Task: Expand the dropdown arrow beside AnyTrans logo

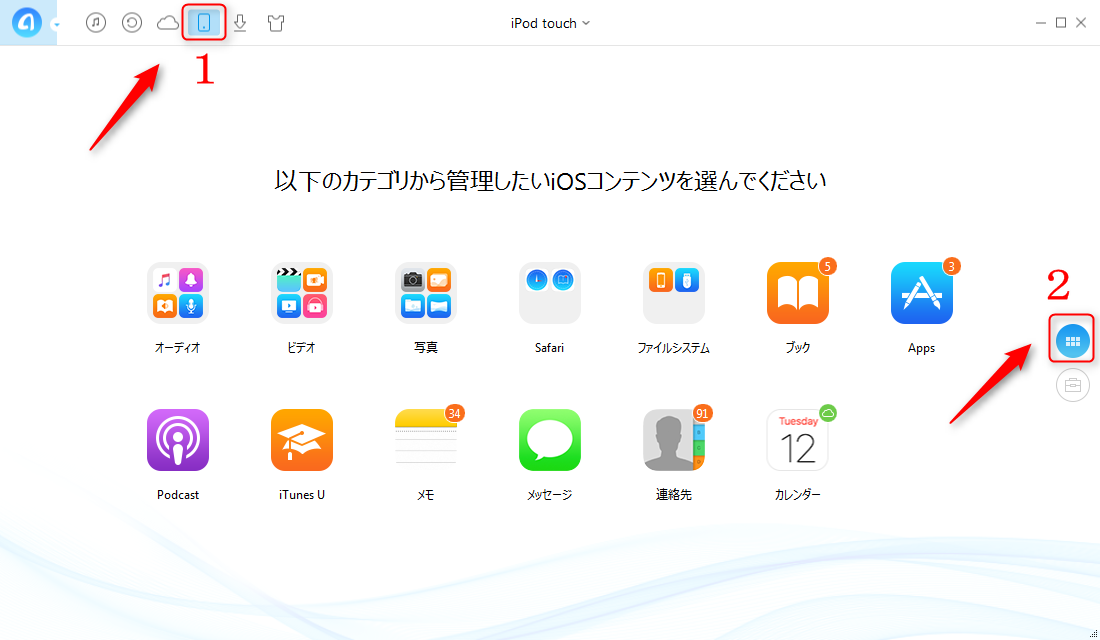Action: click(56, 25)
